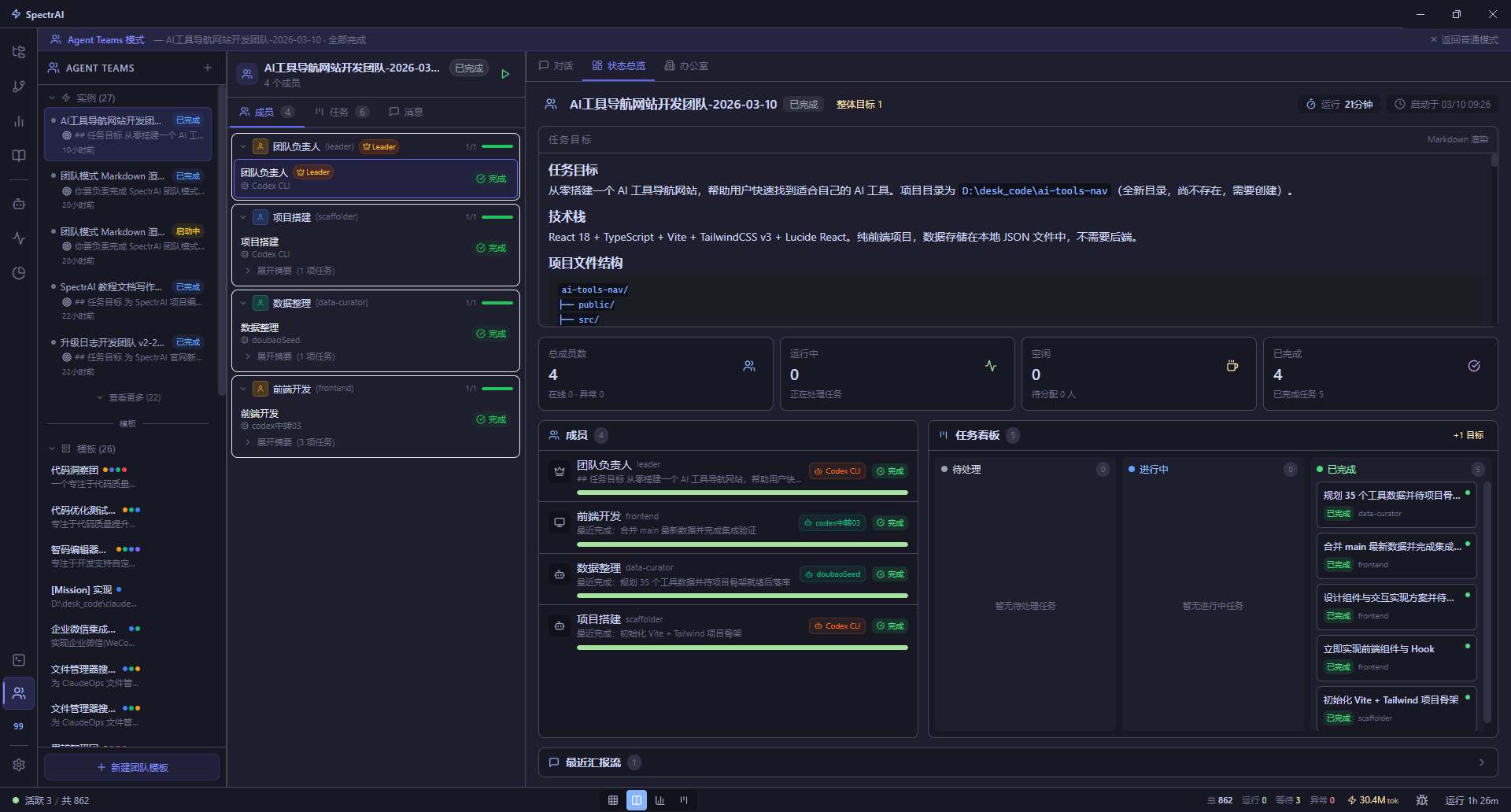Image resolution: width=1511 pixels, height=812 pixels.
Task: Click the 前端开发 member progress bar
Action: (x=742, y=544)
